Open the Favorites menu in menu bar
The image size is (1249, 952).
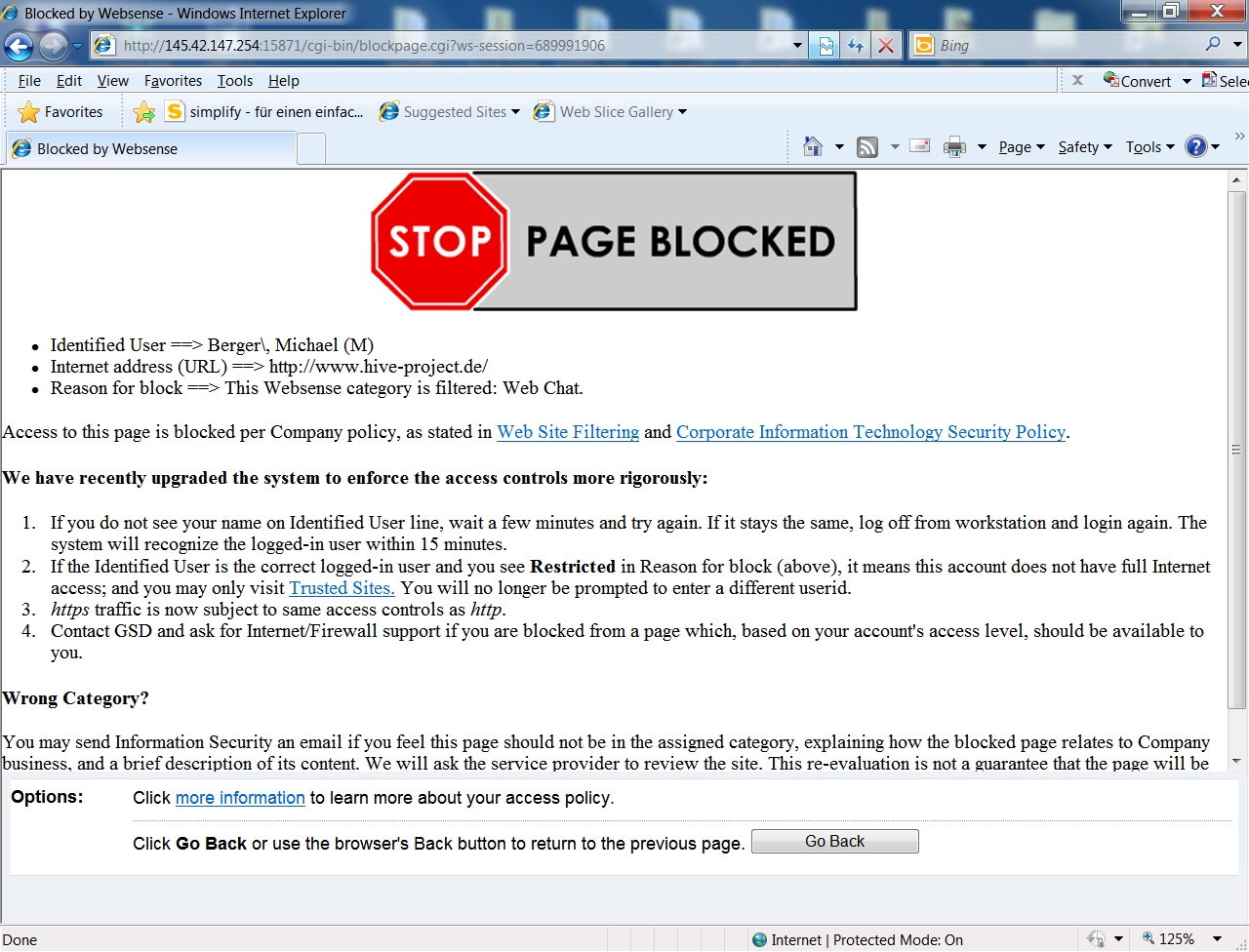pos(173,81)
